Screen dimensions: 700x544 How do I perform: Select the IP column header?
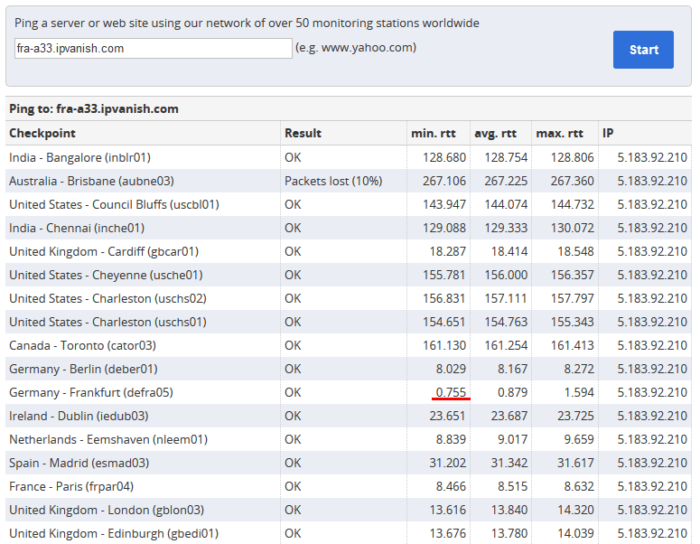click(608, 133)
